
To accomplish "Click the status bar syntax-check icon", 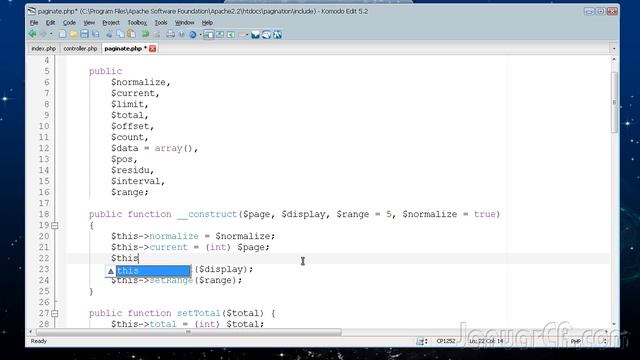I will click(x=420, y=341).
